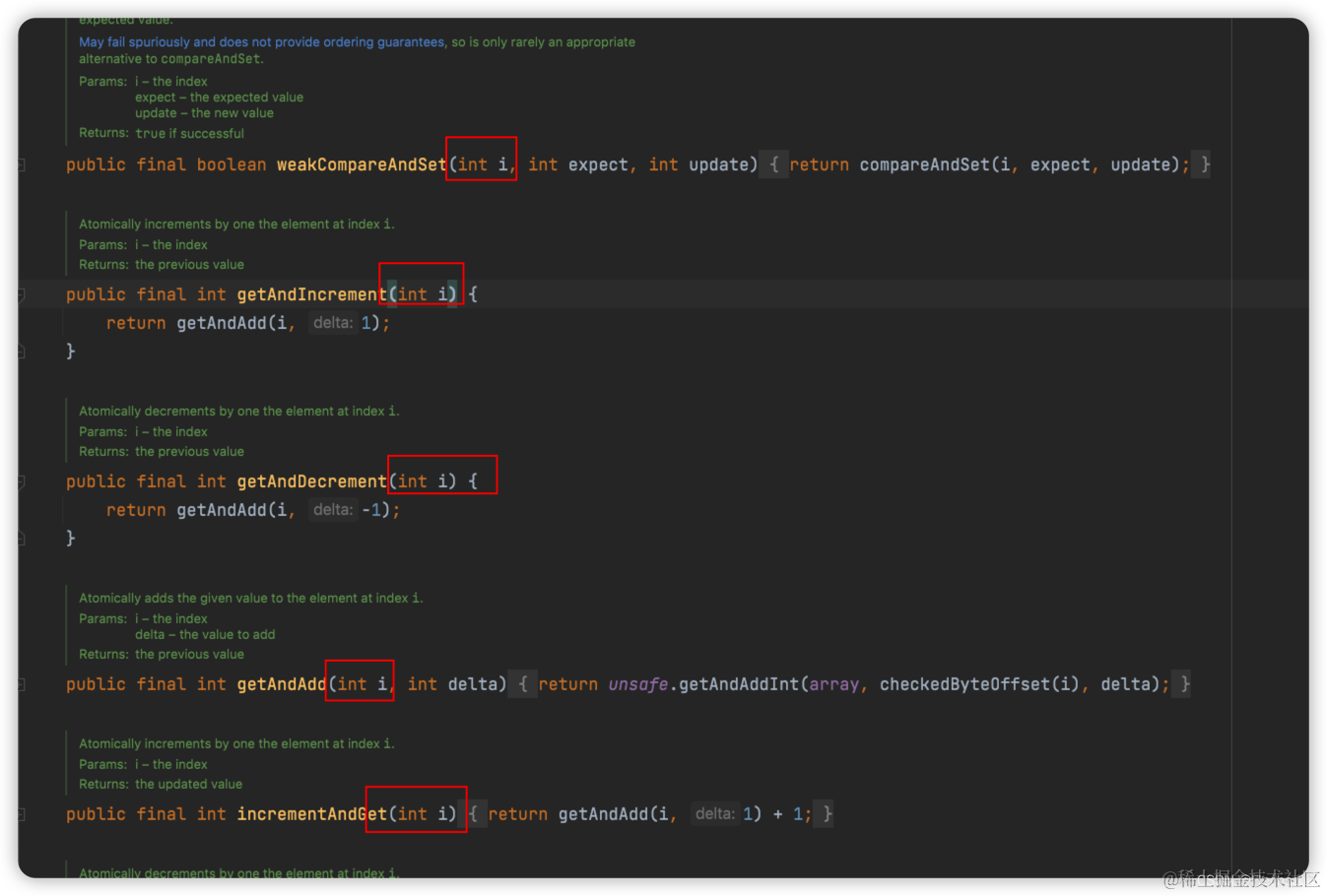Click getAndAdd name in its method declaration
The width and height of the screenshot is (1327, 896).
(x=282, y=684)
